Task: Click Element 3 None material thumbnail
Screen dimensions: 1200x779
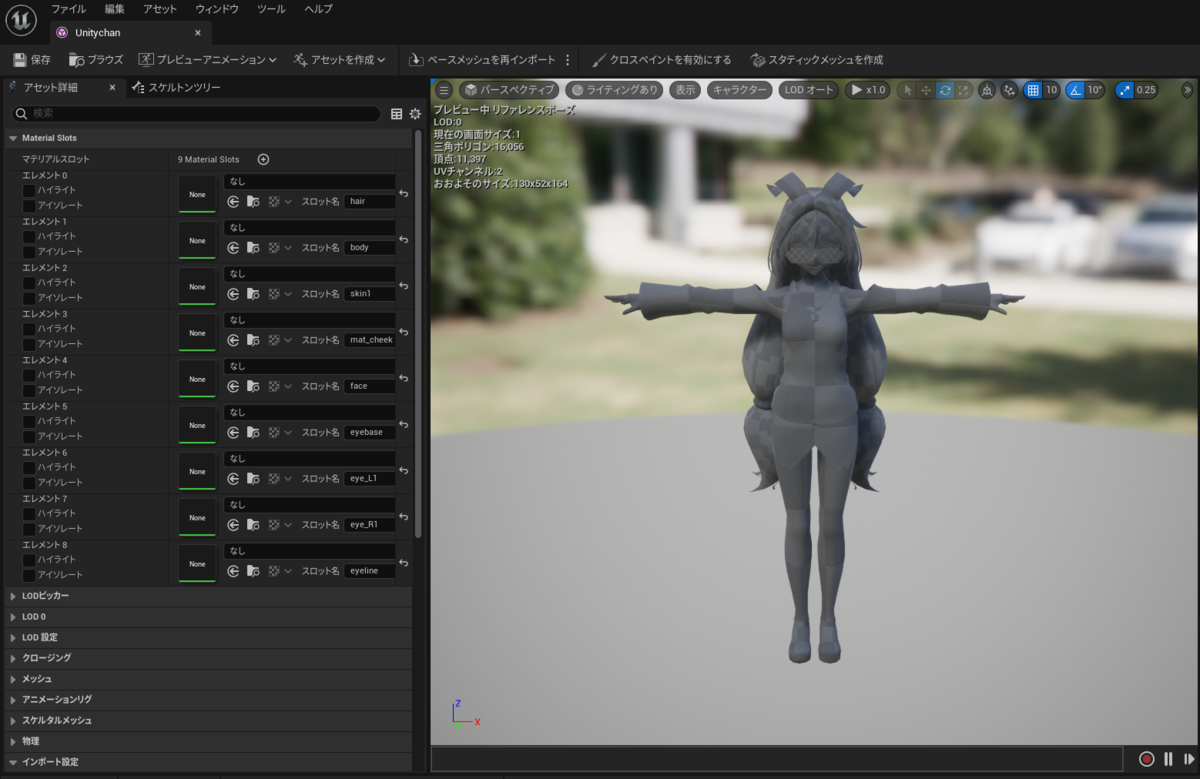Action: point(197,333)
